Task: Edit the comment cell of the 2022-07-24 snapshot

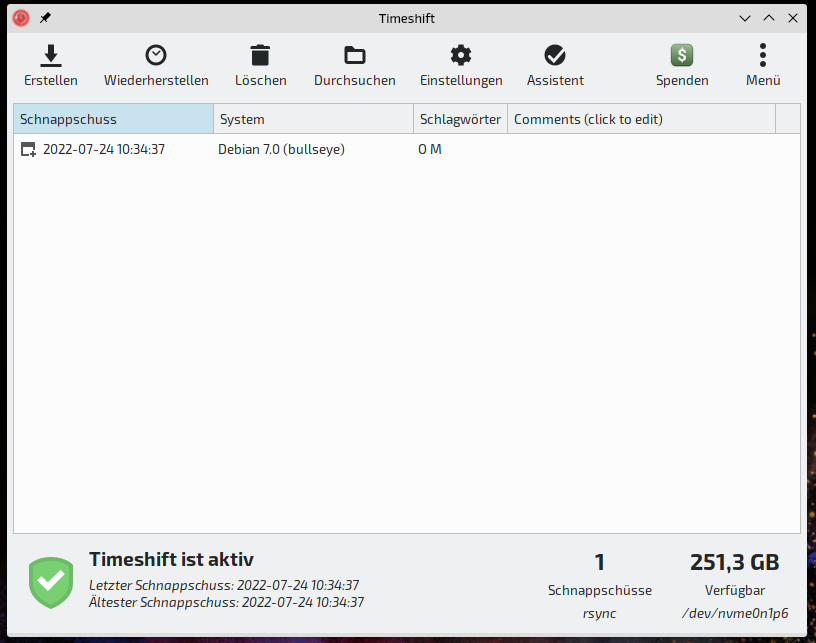Action: 641,149
